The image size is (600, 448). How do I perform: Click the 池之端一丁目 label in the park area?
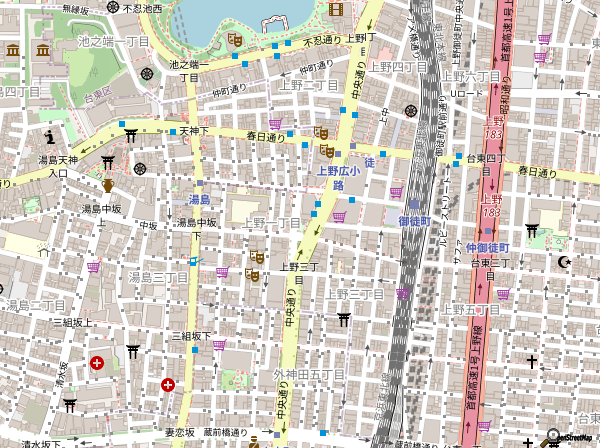(113, 41)
